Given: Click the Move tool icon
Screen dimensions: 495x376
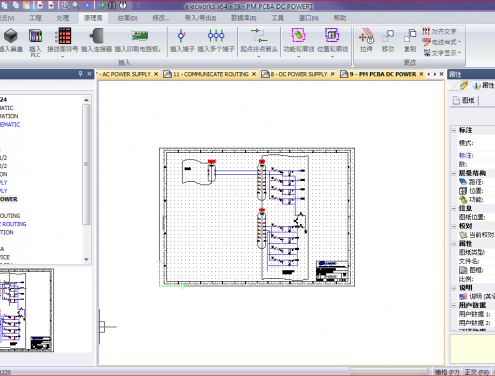Looking at the screenshot, I should click(388, 36).
